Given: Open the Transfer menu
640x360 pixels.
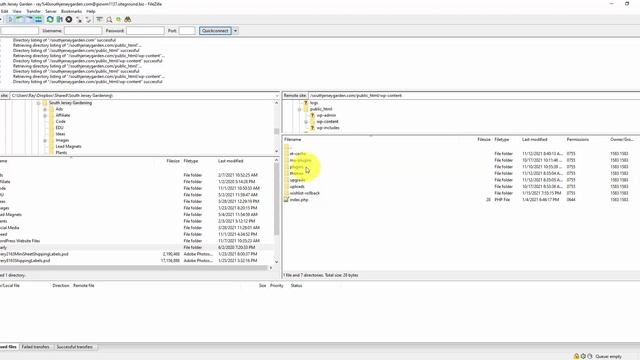Looking at the screenshot, I should pos(33,11).
